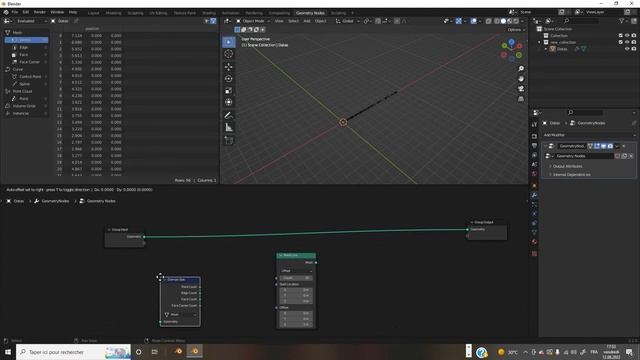The image size is (640, 360).
Task: Open the Add Modifier dropdown
Action: coord(589,135)
